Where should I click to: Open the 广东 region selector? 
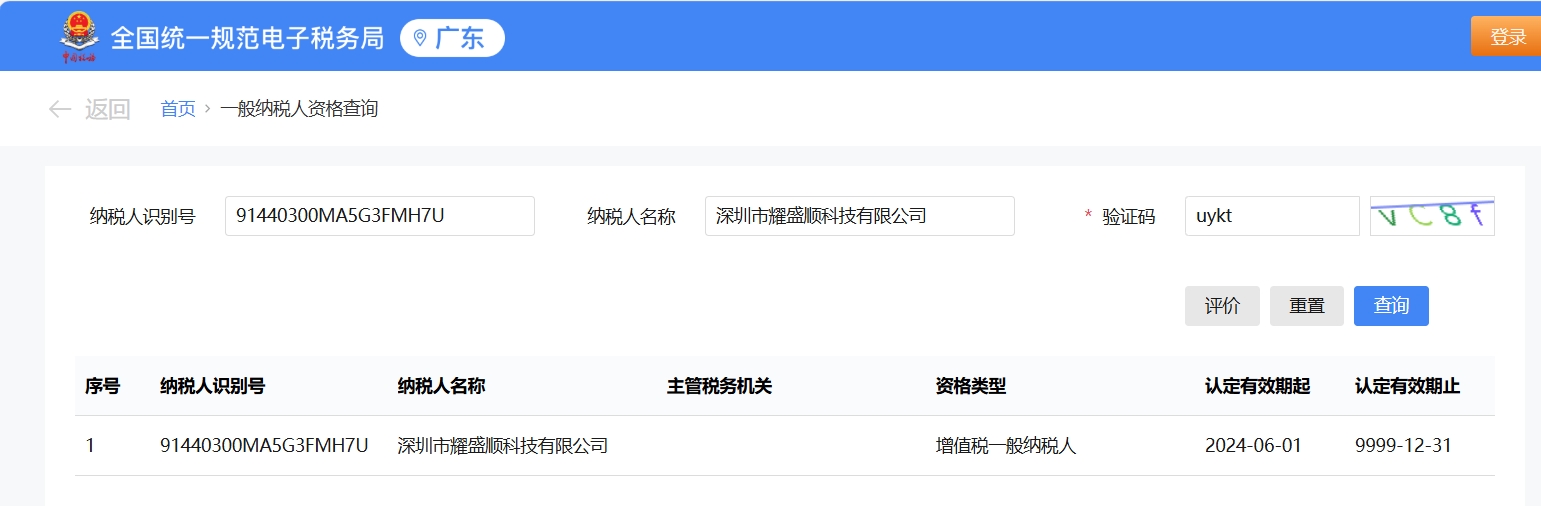[453, 38]
